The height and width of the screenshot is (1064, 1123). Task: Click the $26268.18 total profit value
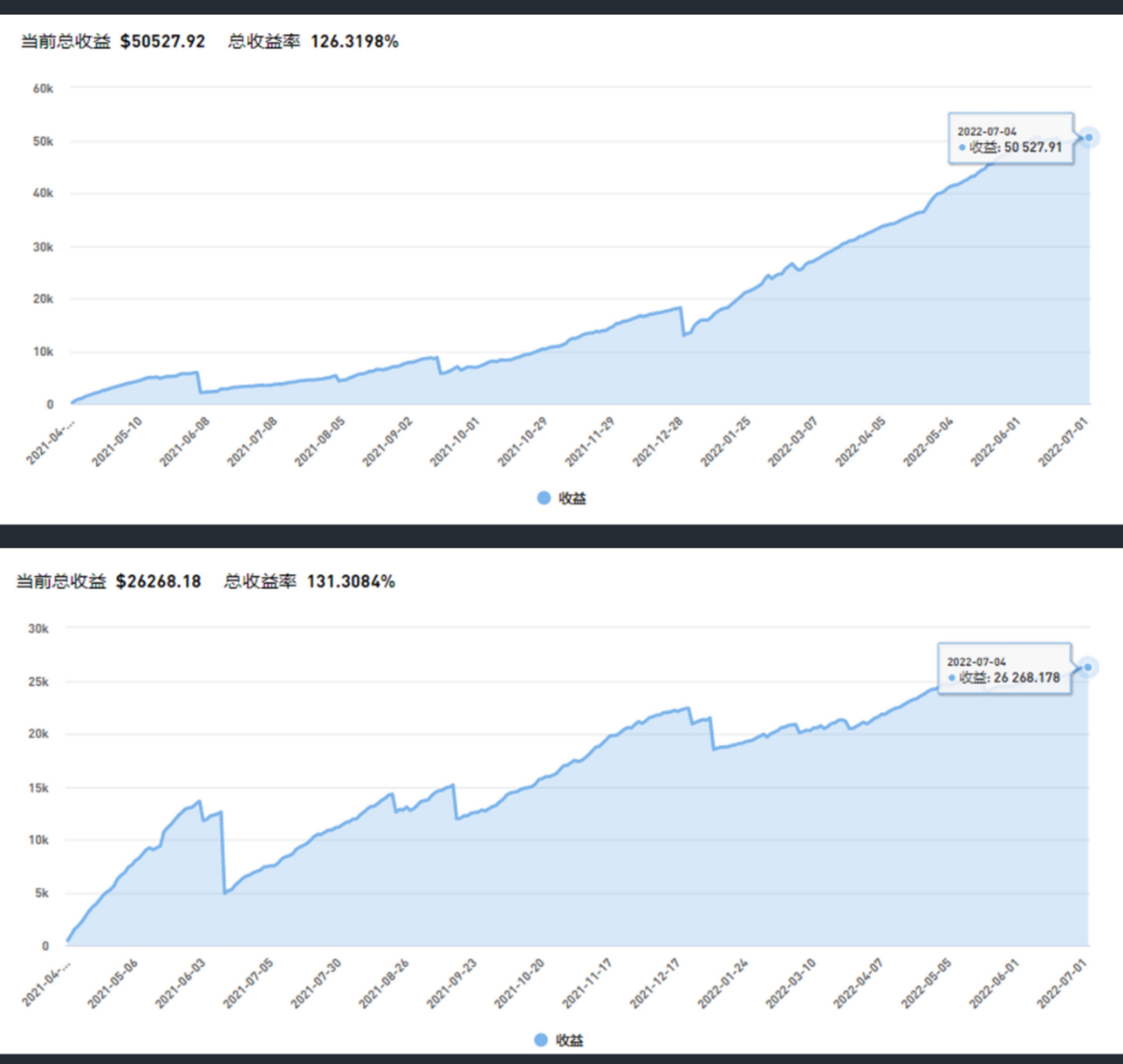point(158,581)
